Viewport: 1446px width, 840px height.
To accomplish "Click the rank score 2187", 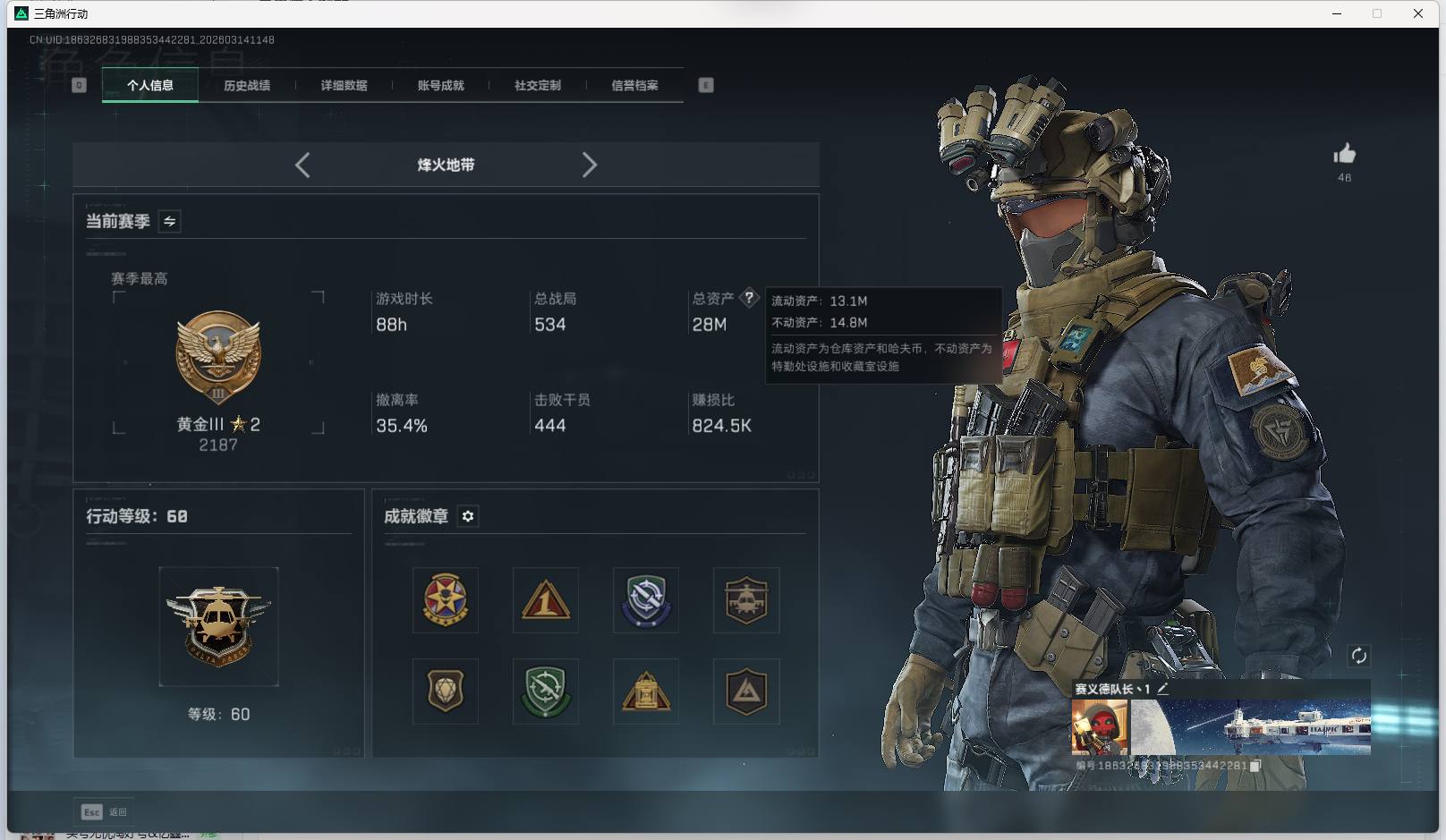I will point(218,445).
